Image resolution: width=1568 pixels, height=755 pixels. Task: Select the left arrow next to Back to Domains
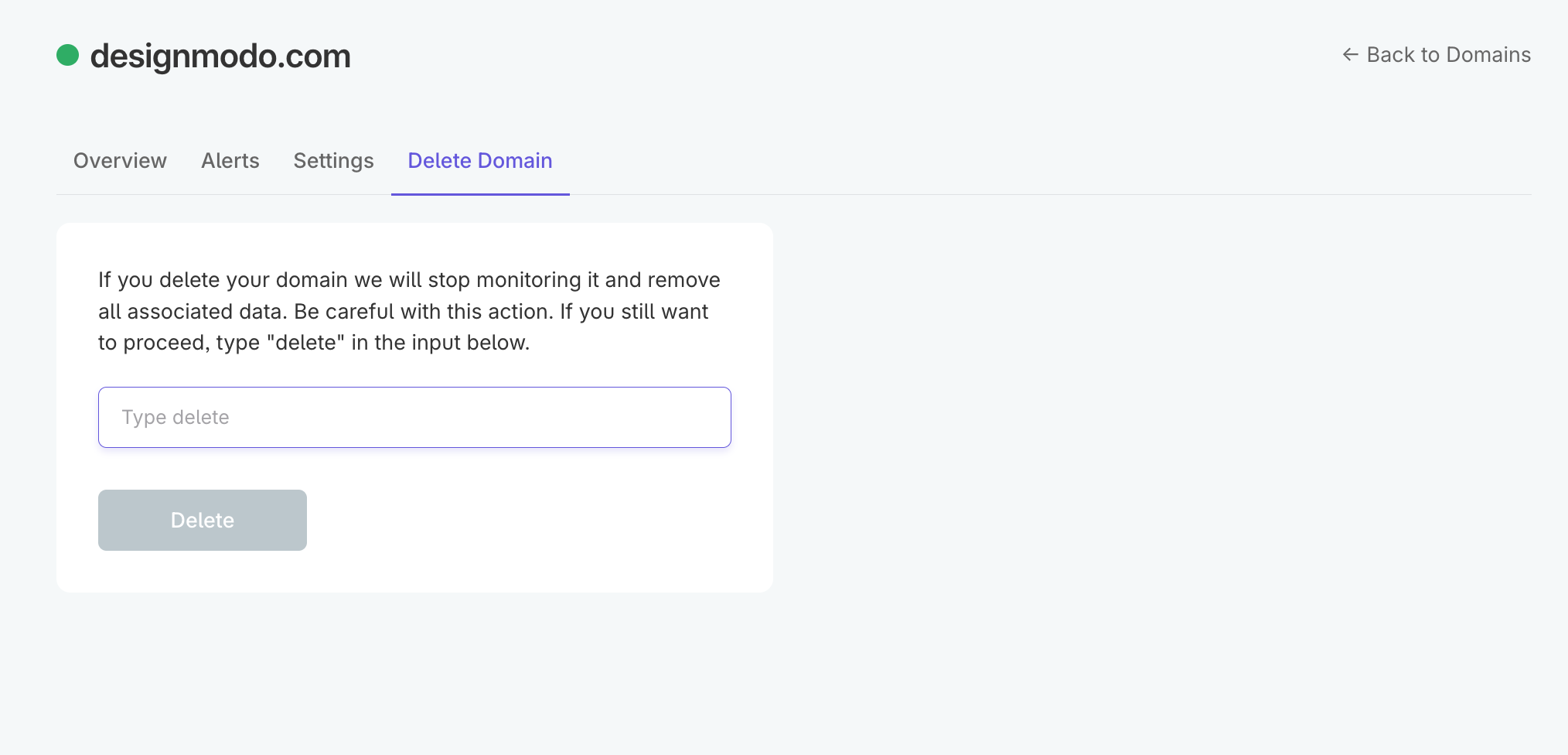click(1350, 54)
